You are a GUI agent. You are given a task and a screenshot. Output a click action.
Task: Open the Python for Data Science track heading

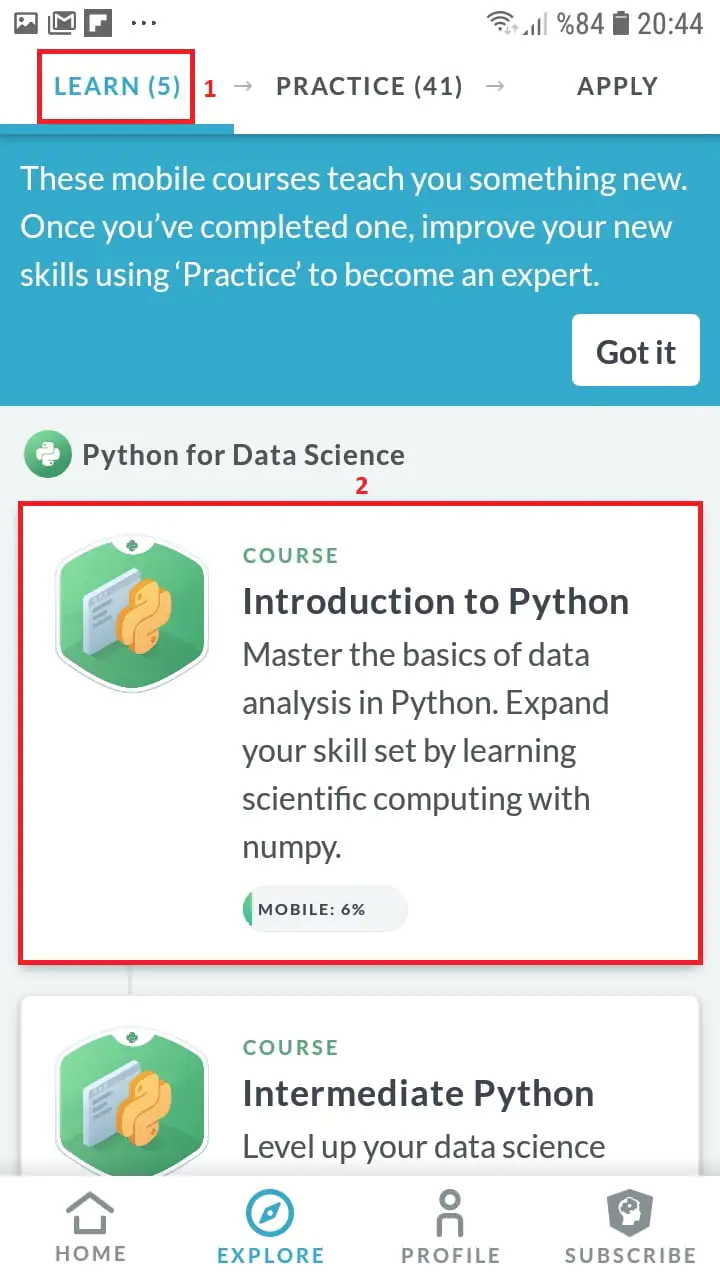[243, 456]
